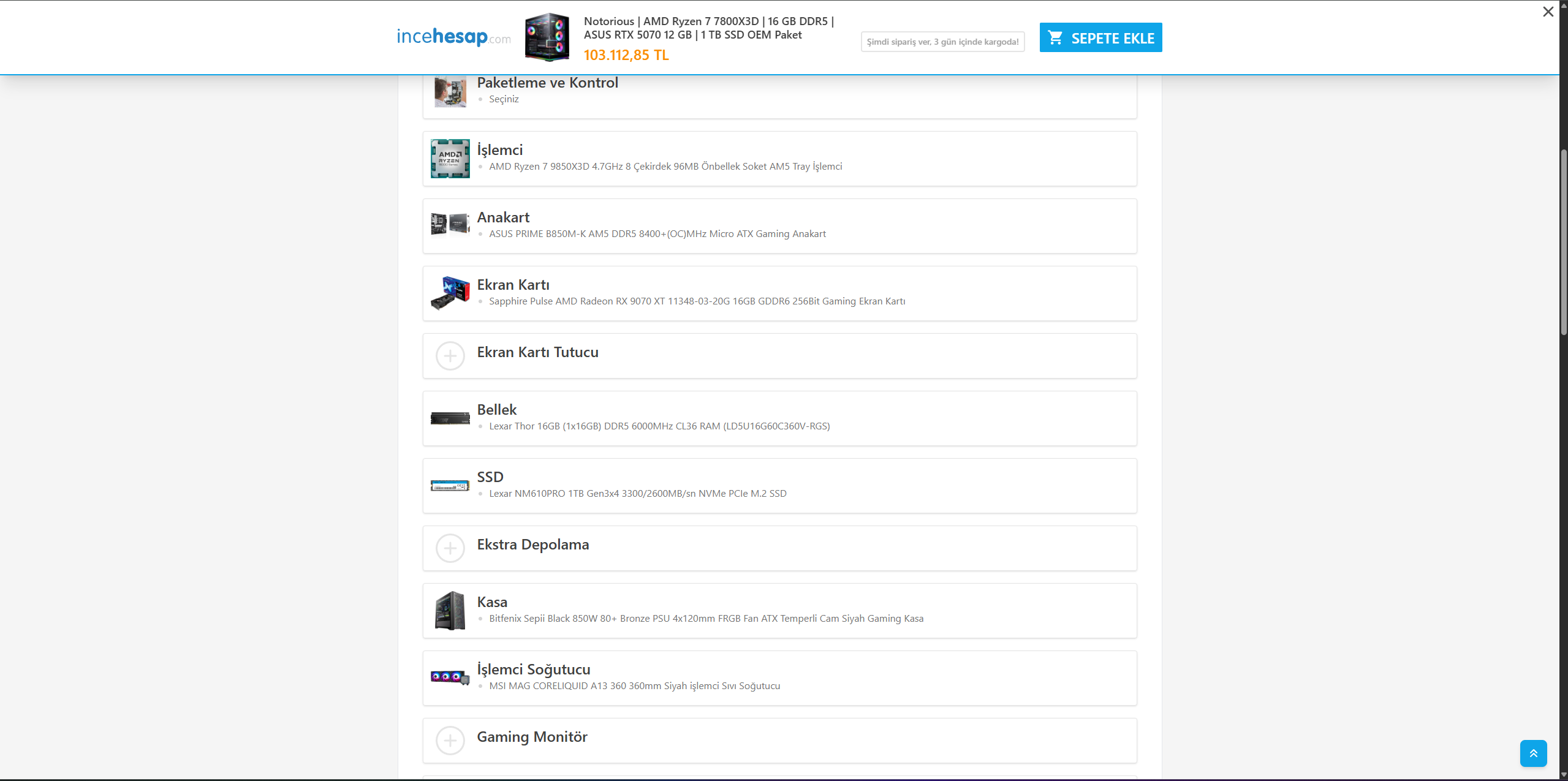Viewport: 1568px width, 781px height.
Task: Click plus icon for Ekran Kartı Tutucu
Action: (x=450, y=356)
